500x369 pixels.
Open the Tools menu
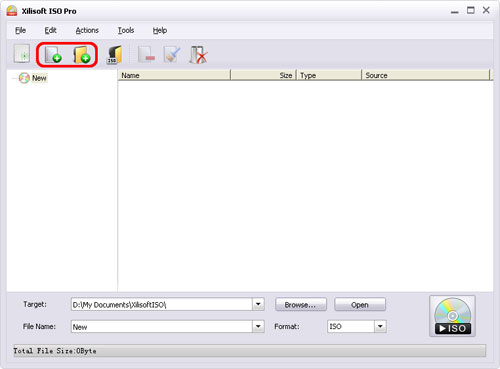click(x=126, y=30)
